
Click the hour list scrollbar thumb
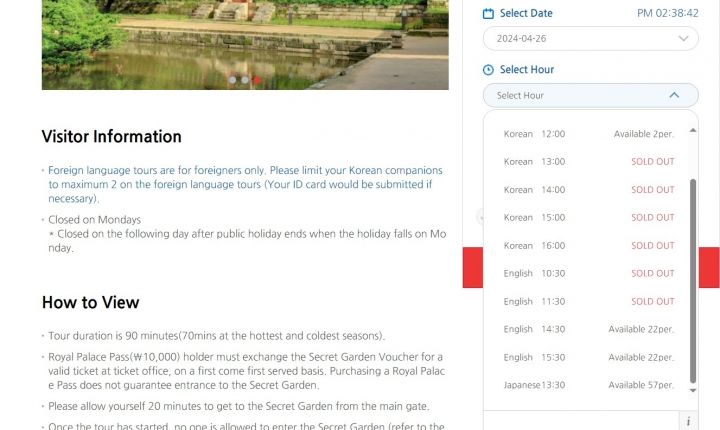click(693, 281)
